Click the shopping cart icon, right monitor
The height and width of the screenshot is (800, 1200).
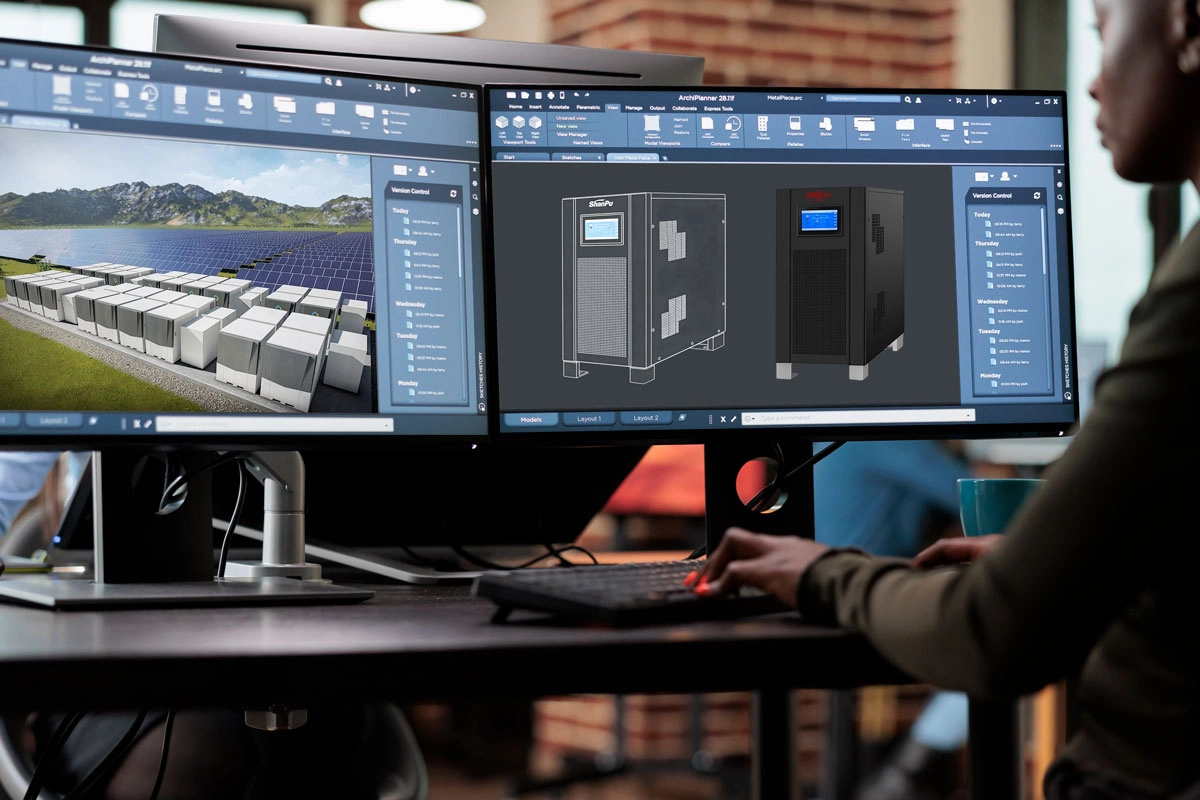[959, 101]
